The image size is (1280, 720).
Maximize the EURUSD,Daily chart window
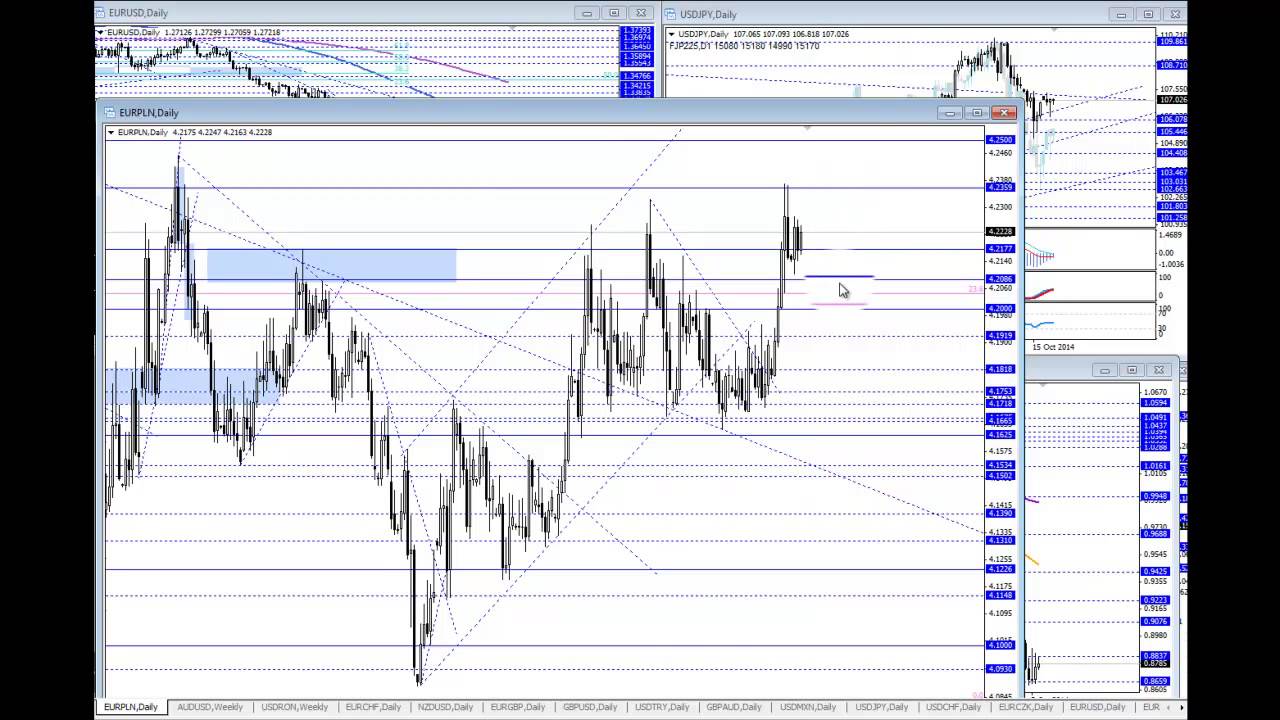pos(614,13)
